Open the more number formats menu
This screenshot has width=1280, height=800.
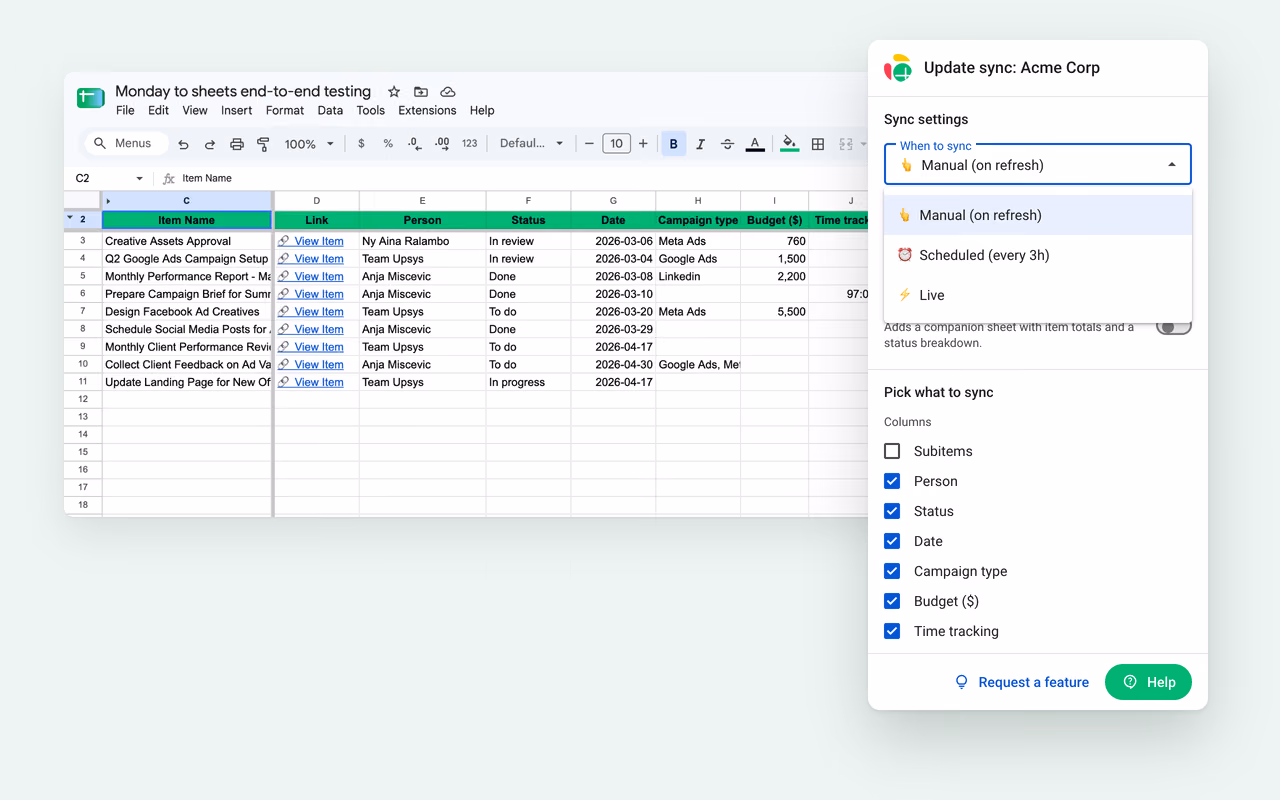tap(470, 144)
